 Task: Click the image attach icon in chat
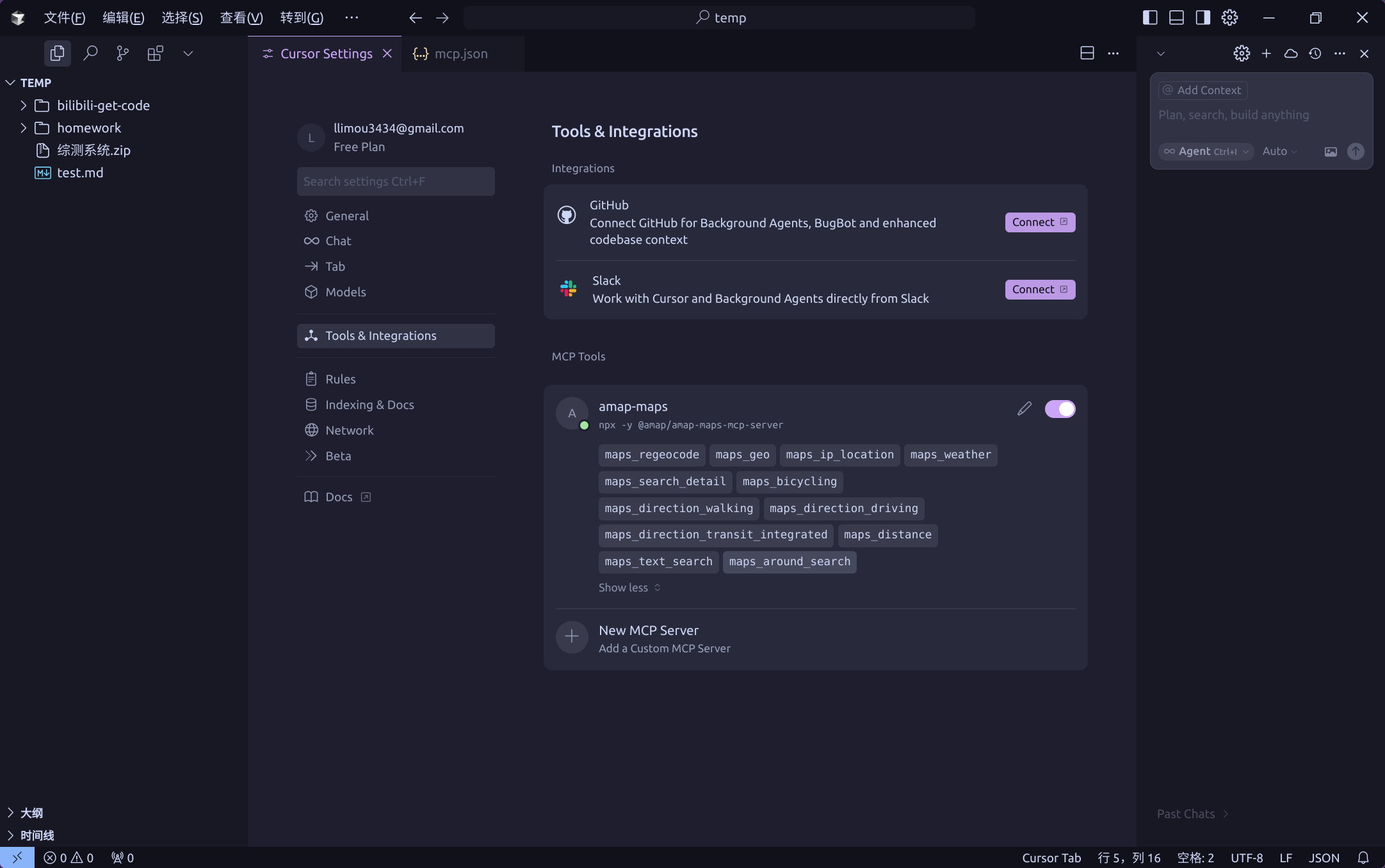pyautogui.click(x=1331, y=152)
